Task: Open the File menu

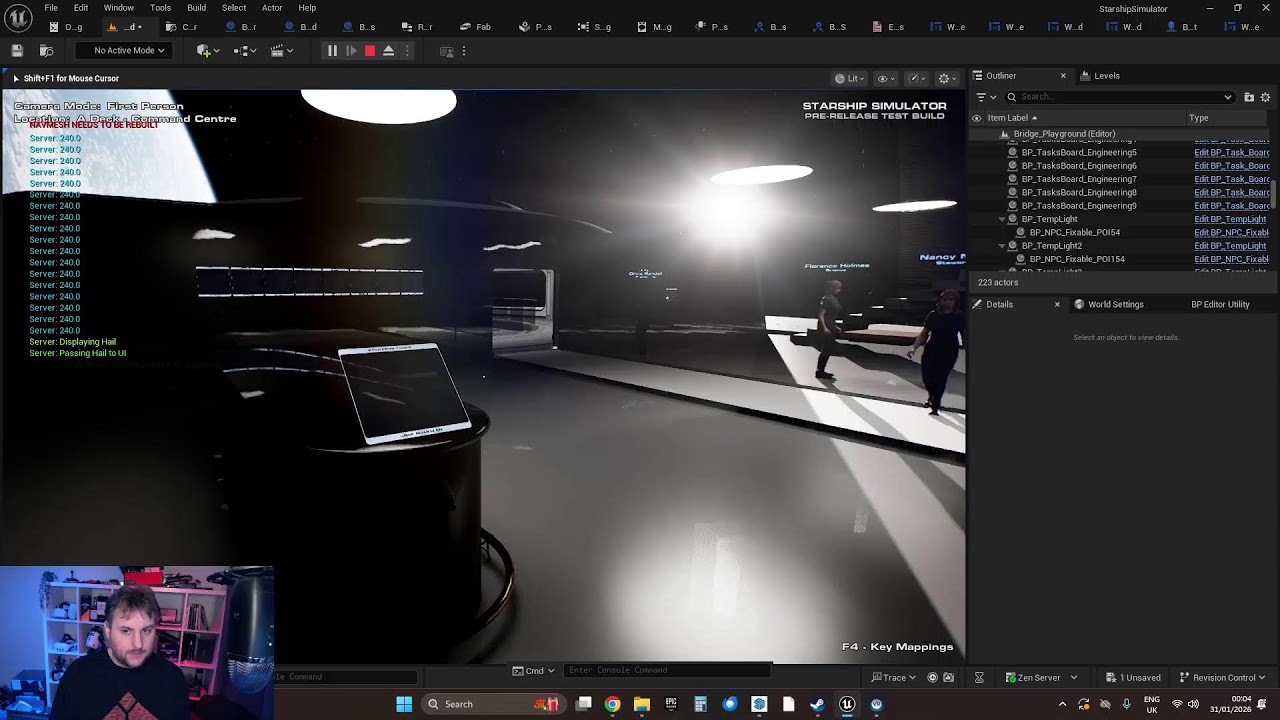Action: [x=51, y=8]
